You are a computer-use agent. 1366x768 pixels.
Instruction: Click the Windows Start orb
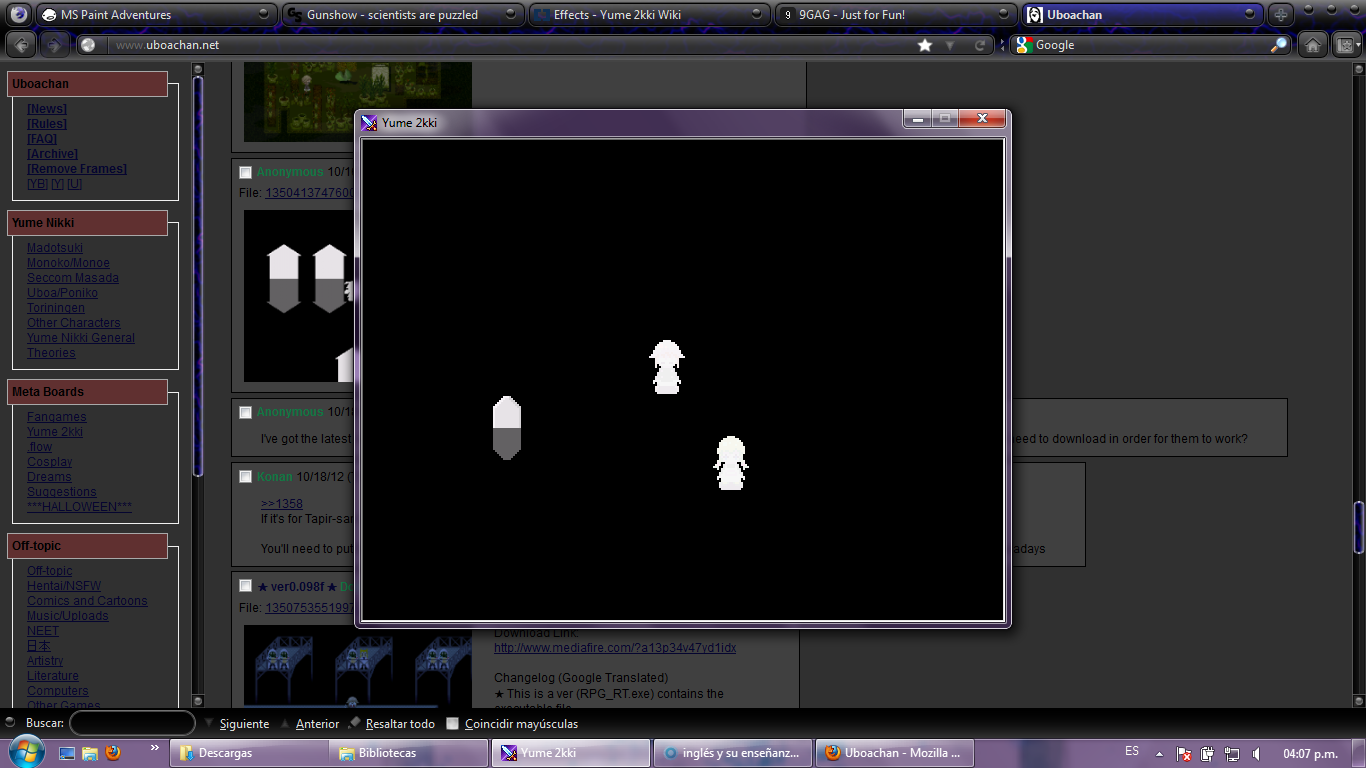pyautogui.click(x=25, y=751)
